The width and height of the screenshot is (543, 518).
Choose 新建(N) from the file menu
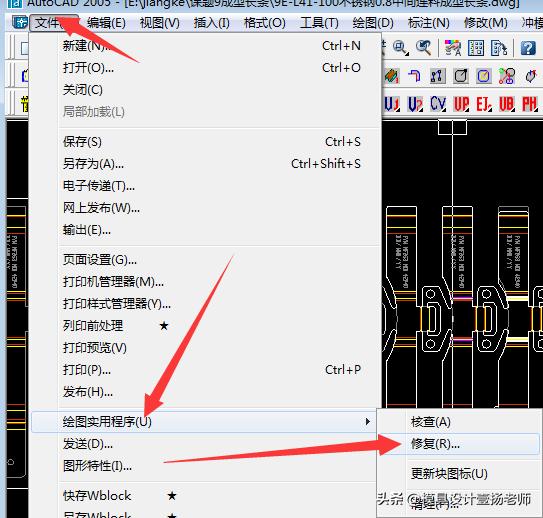click(x=206, y=46)
